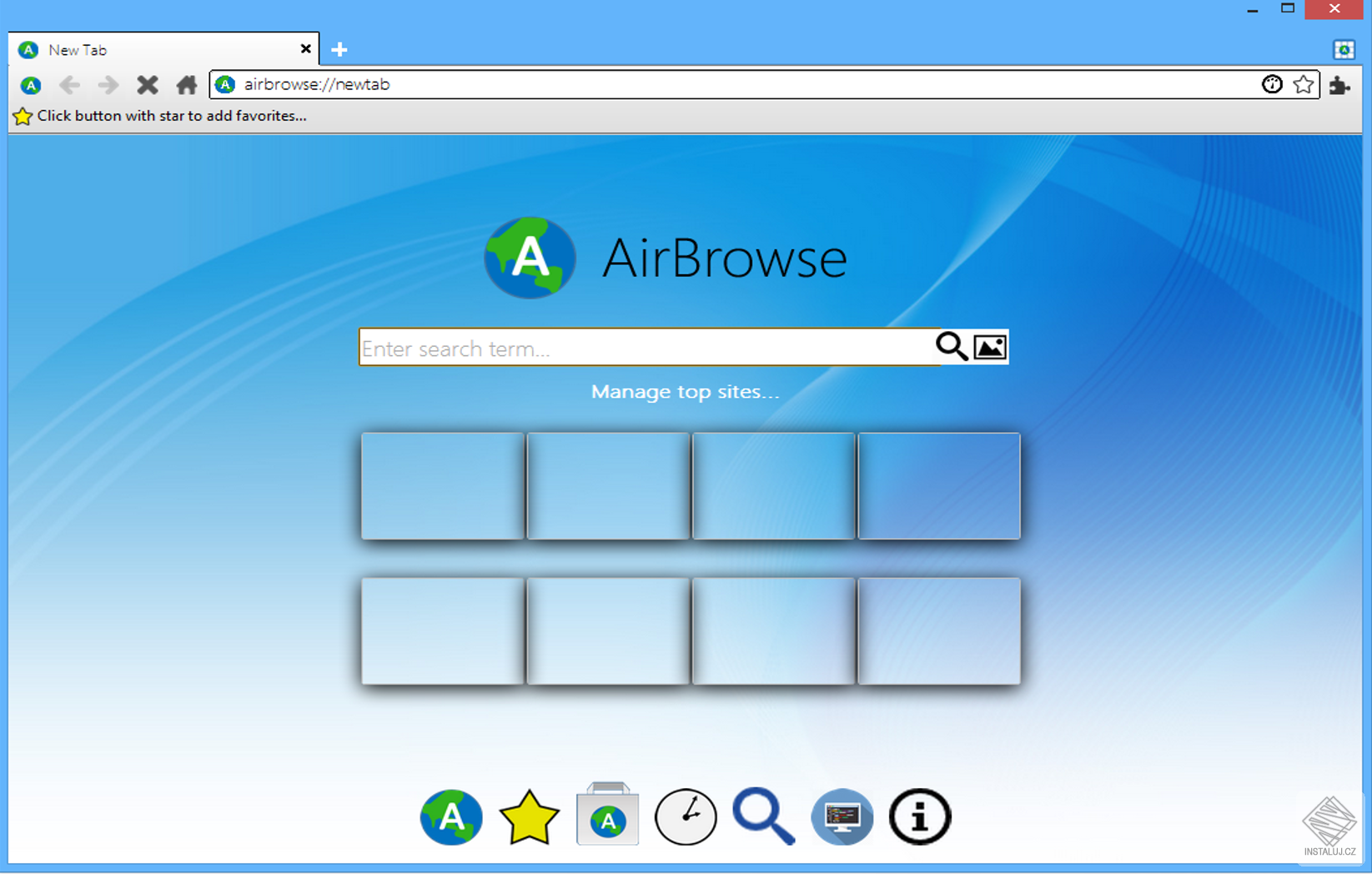Screen dimensions: 1372x874
Task: Click the grid icon above the puzzle piece
Action: tap(1344, 50)
